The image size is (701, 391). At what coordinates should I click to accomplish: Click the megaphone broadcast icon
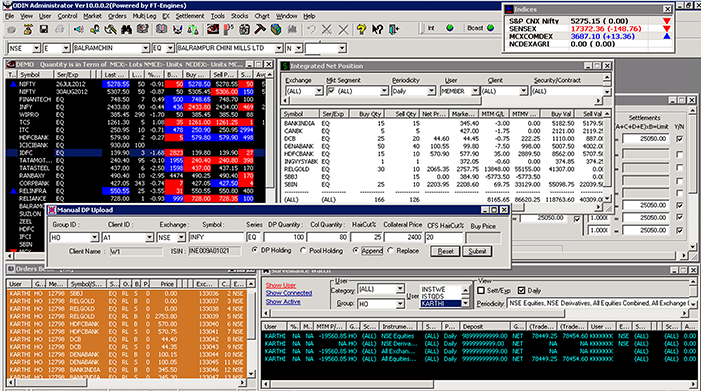pos(79,29)
